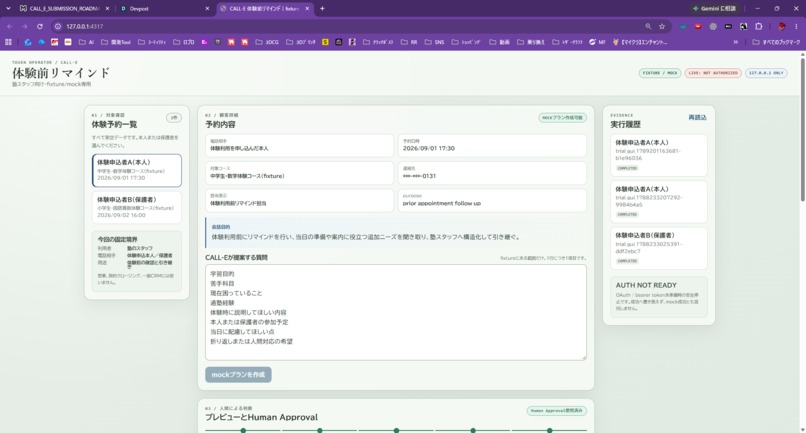The image size is (806, 433).
Task: Open site info icon beside 127.0.0.1
Action: click(x=58, y=26)
